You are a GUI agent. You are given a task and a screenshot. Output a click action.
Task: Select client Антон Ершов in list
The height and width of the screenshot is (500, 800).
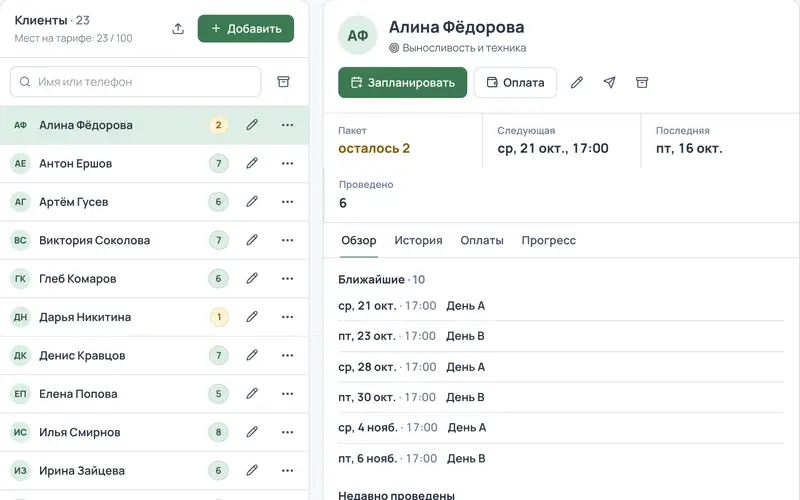coord(154,163)
